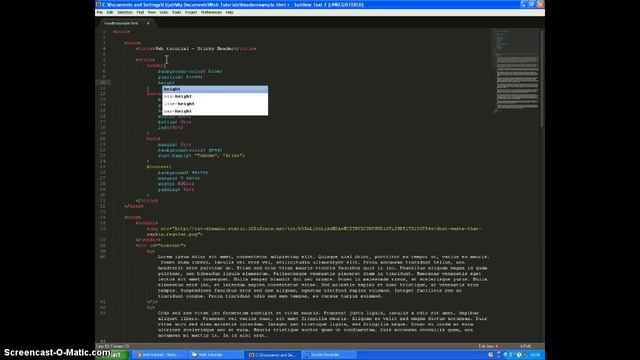Image resolution: width=640 pixels, height=360 pixels.
Task: Choose 'height' autocomplete suggestion
Action: coord(215,89)
